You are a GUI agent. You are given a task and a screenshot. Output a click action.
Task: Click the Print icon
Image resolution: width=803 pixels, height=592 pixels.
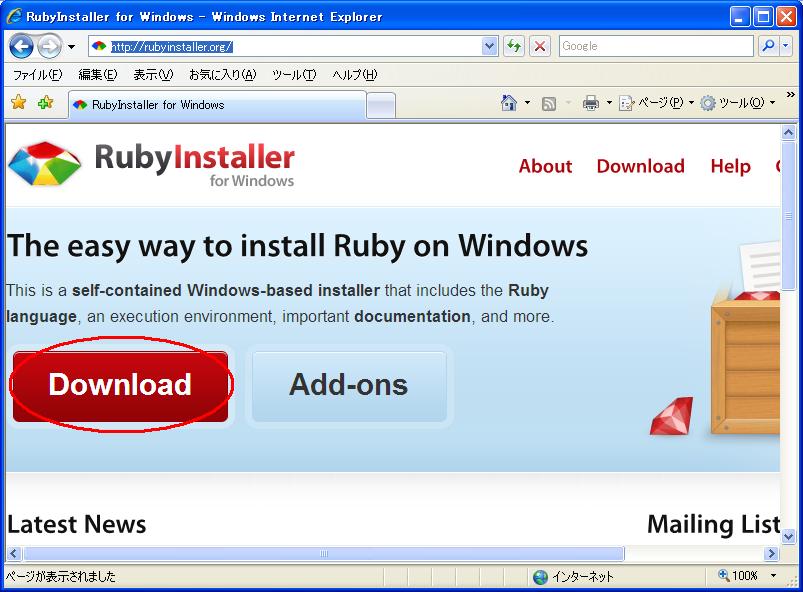590,103
